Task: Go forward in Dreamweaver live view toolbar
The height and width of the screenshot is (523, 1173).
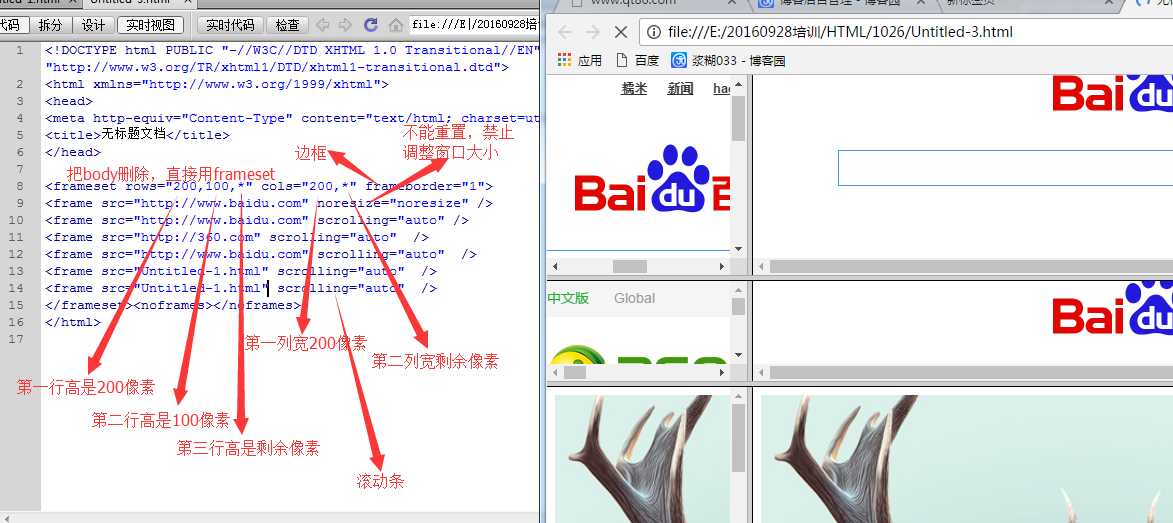Action: (345, 25)
